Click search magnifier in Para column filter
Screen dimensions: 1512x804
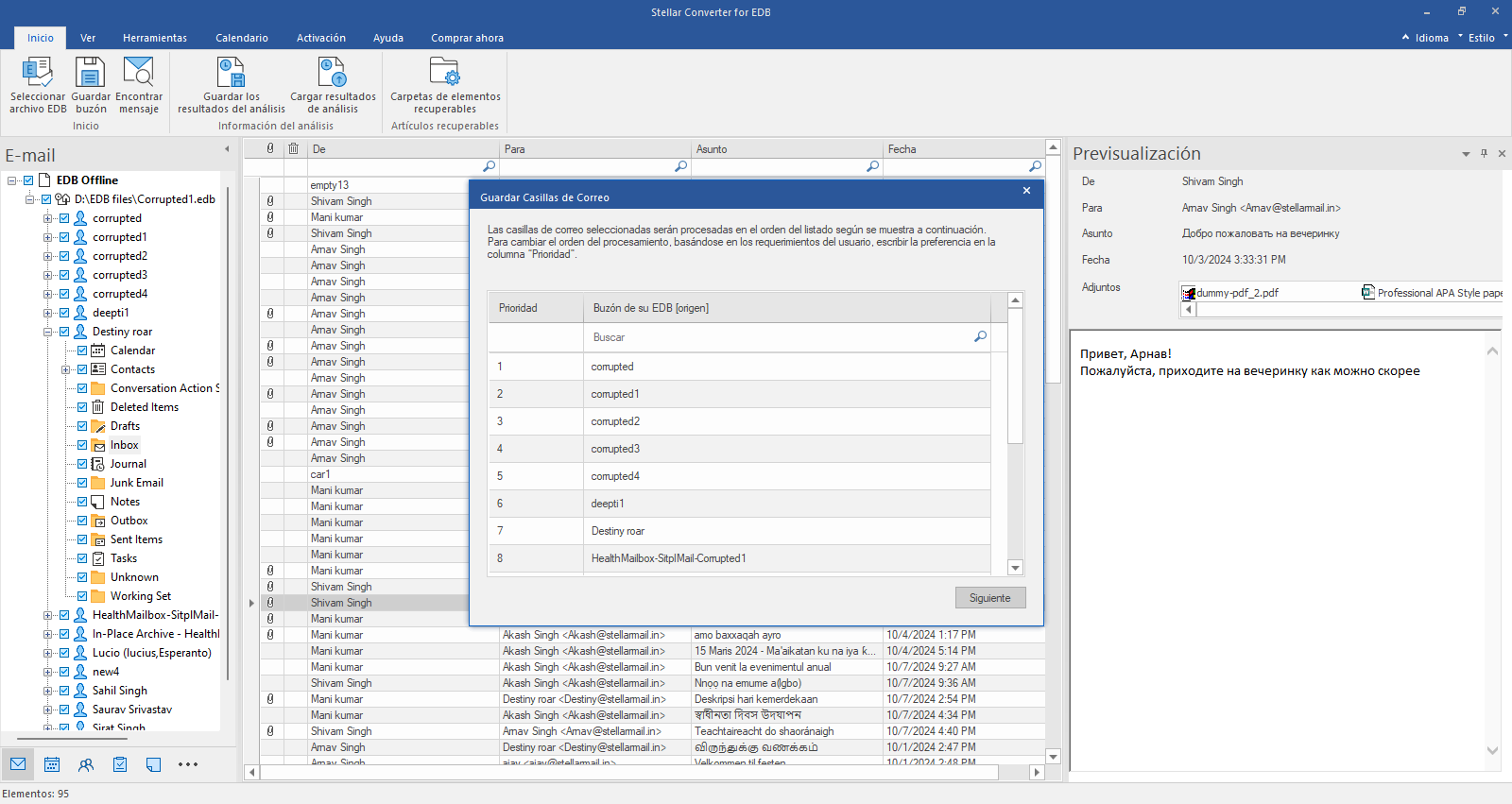point(680,166)
